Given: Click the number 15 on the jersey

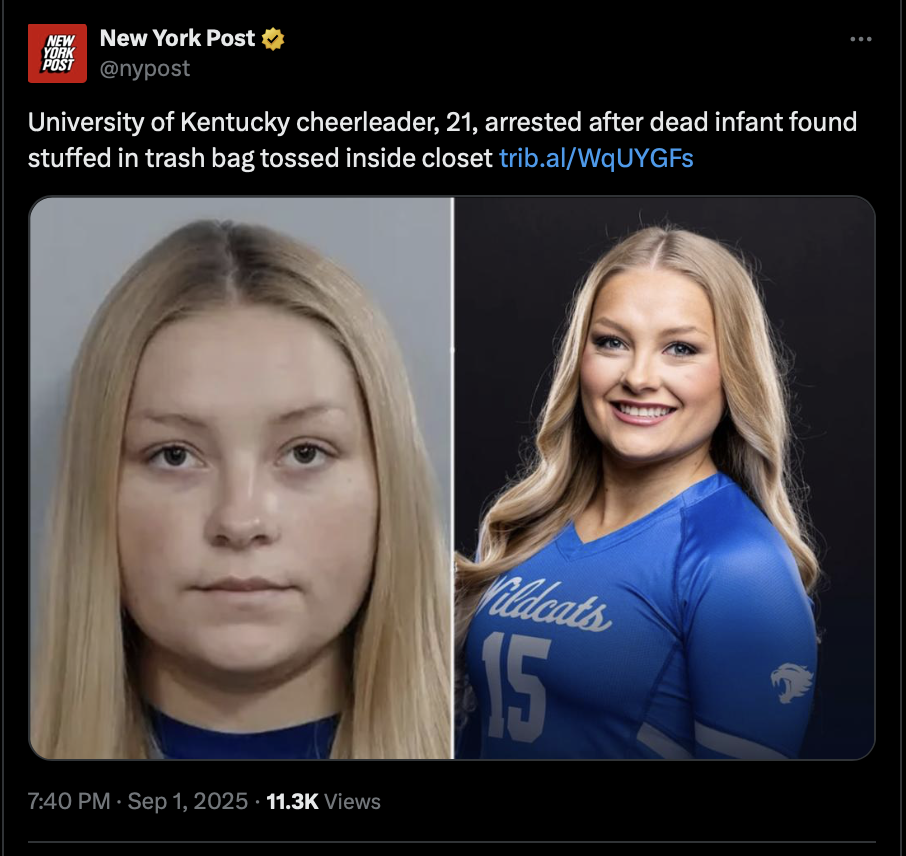Looking at the screenshot, I should [517, 688].
